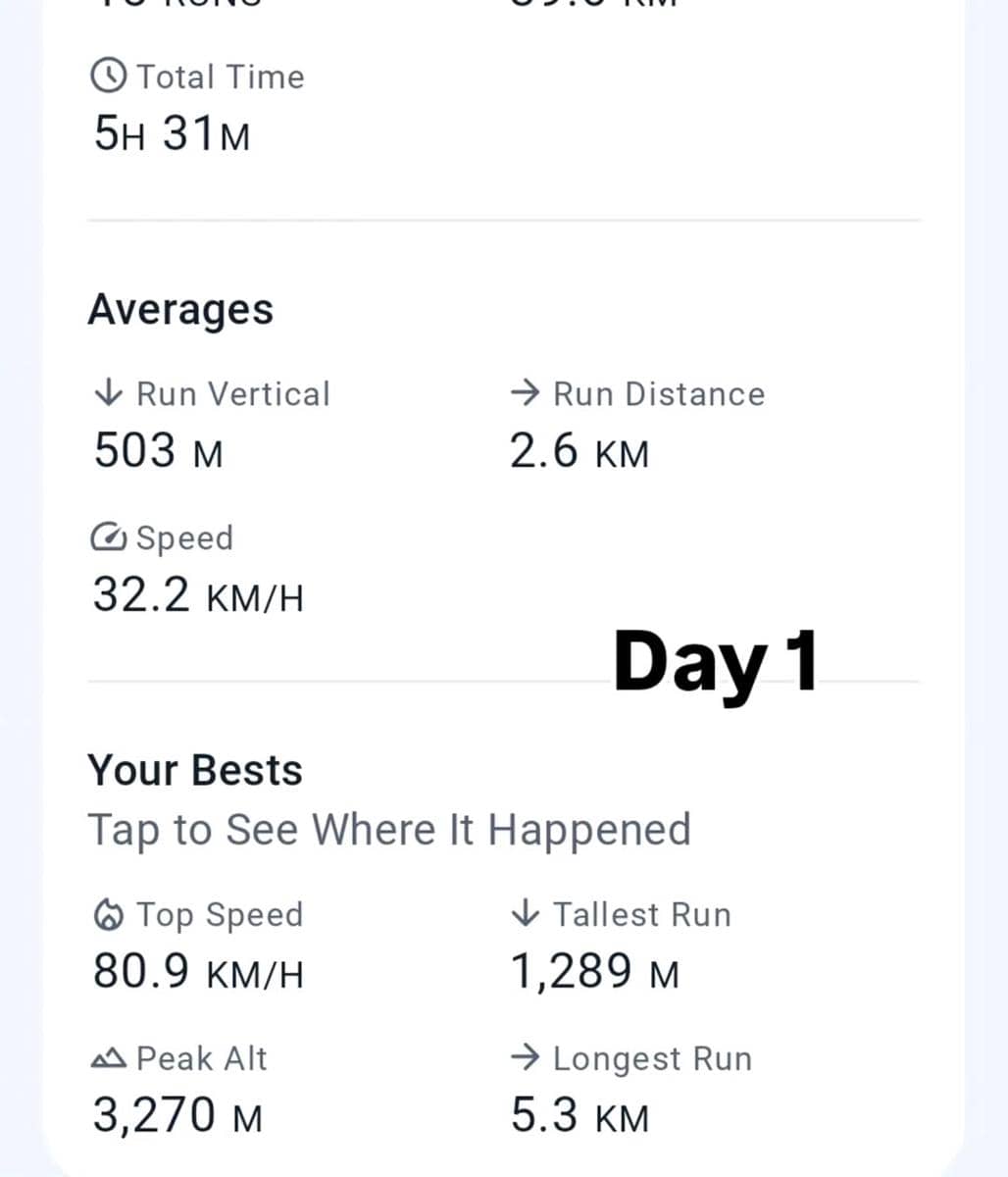Tap the down arrow icon for Run Vertical
Image resolution: width=1008 pixels, height=1177 pixels.
point(108,393)
